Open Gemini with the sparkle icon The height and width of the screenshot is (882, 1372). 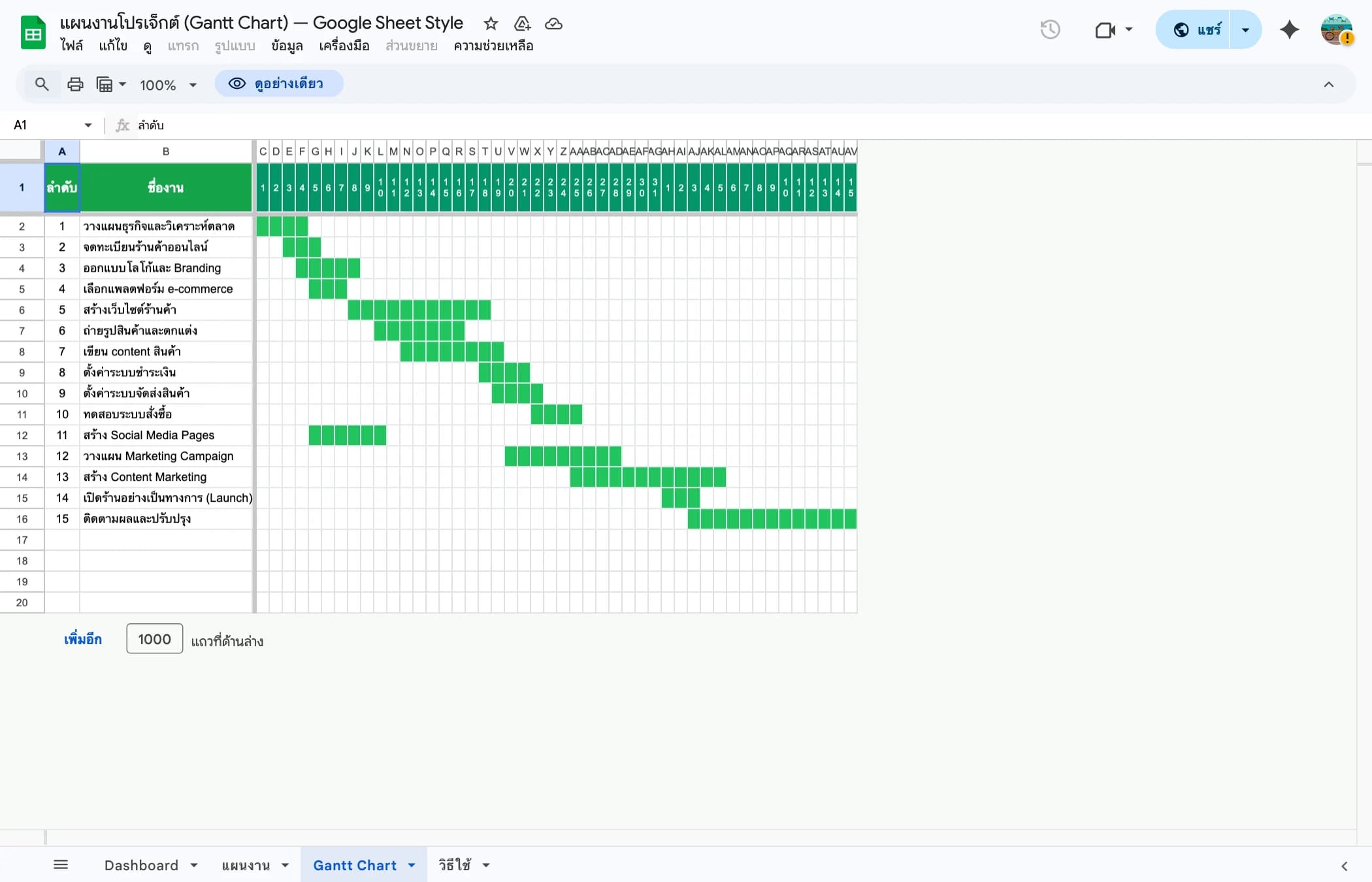1290,30
